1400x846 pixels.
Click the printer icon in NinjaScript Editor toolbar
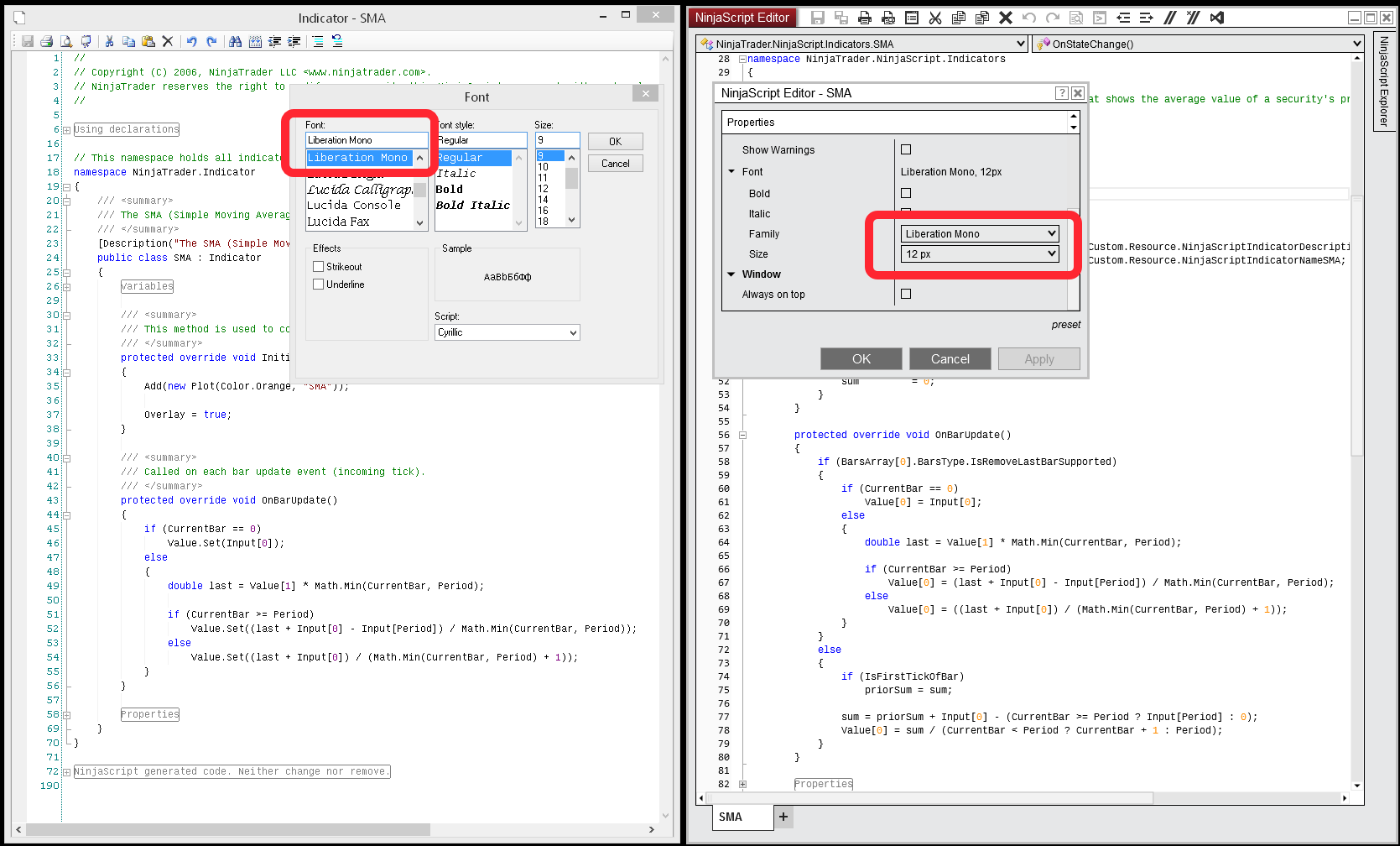[x=865, y=18]
